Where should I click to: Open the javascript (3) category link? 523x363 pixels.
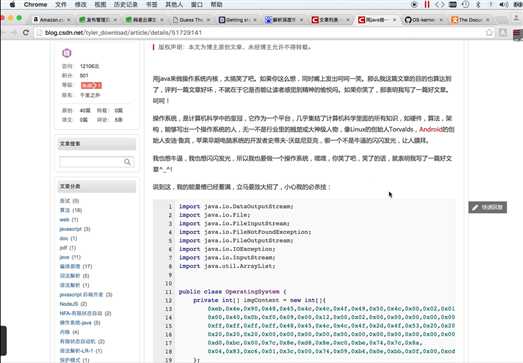coord(75,229)
